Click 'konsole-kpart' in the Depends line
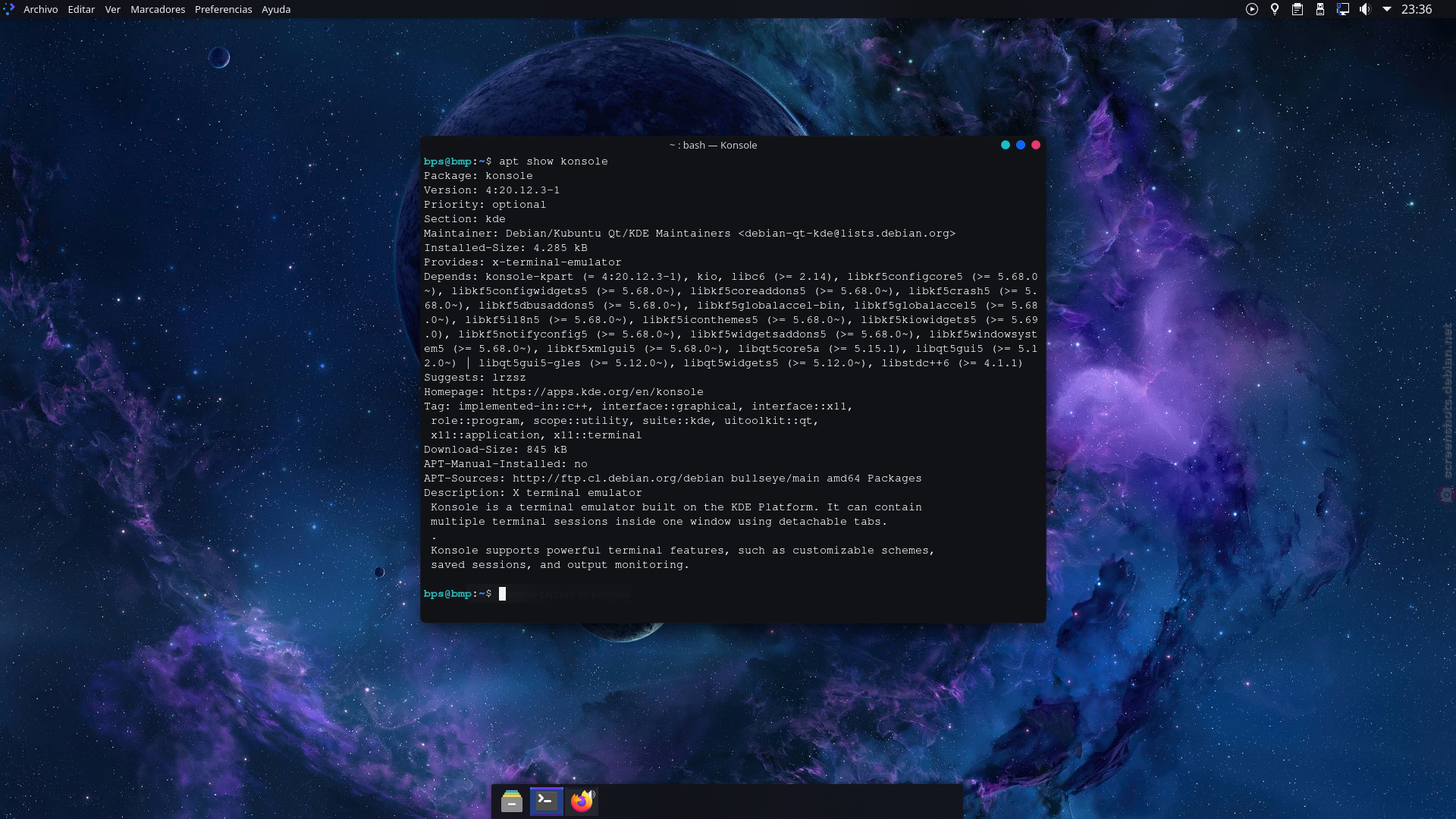This screenshot has width=1456, height=819. tap(529, 277)
